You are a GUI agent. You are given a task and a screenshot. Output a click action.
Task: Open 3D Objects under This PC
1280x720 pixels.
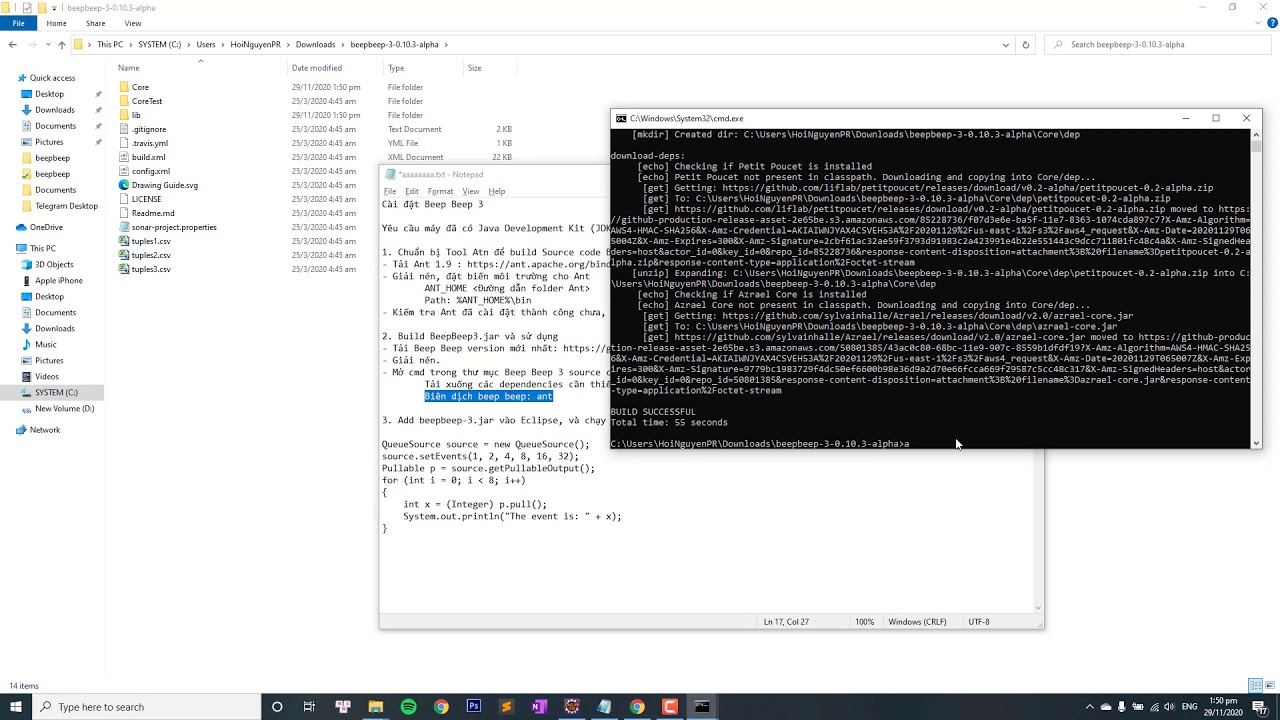pyautogui.click(x=54, y=265)
